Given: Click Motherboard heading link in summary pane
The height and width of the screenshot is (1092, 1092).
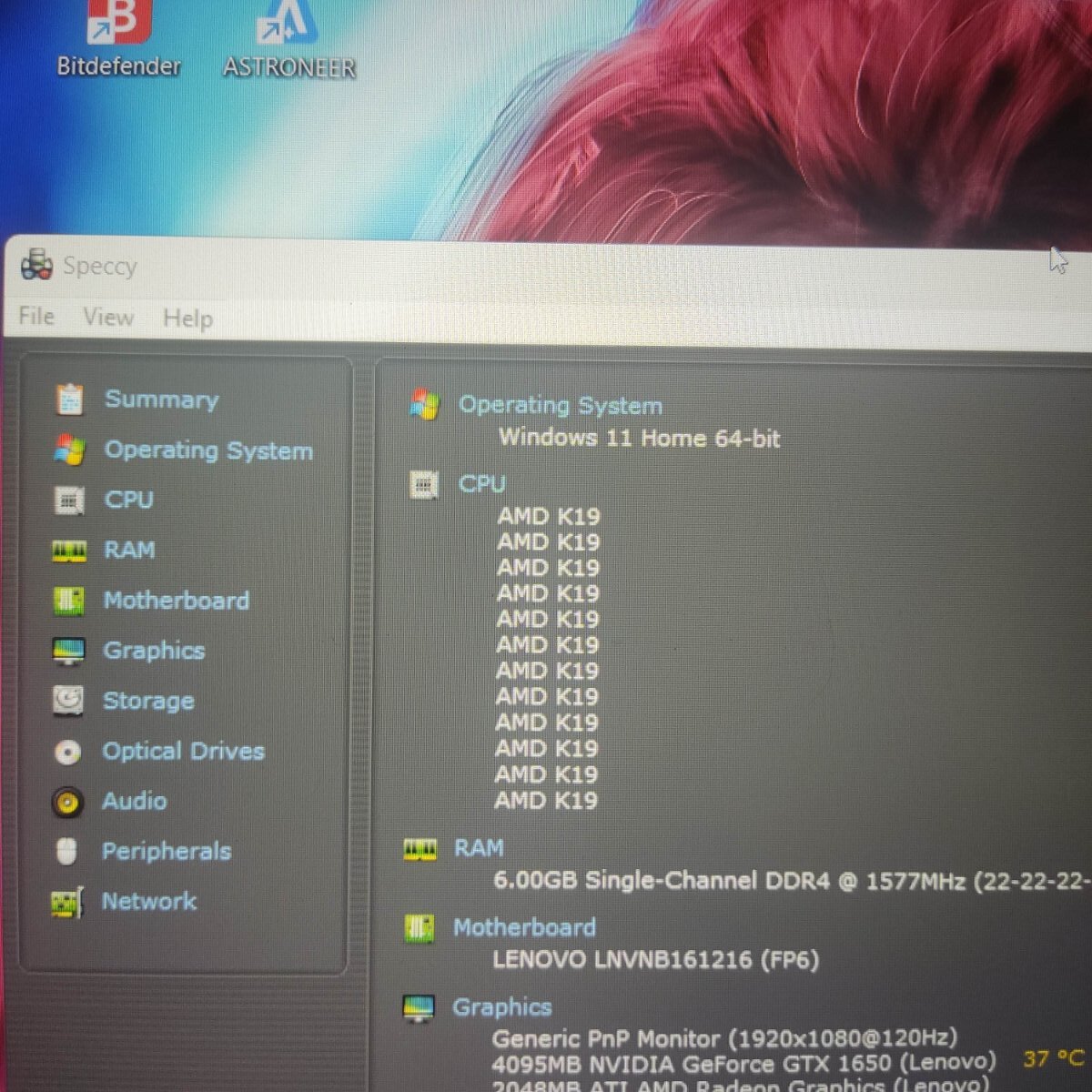Looking at the screenshot, I should click(525, 927).
